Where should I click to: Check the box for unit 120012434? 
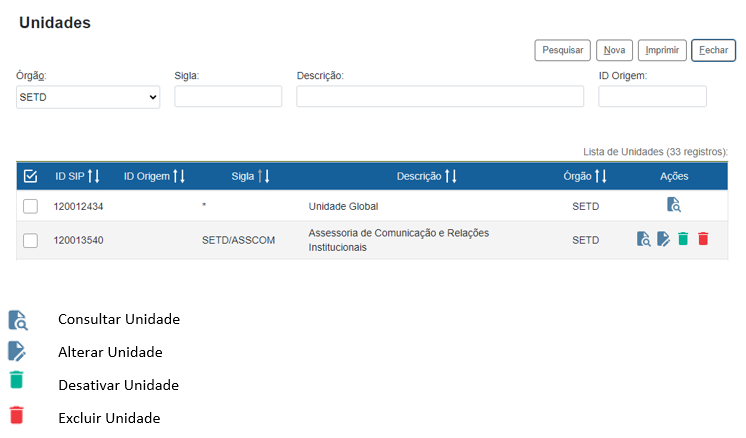click(x=30, y=206)
